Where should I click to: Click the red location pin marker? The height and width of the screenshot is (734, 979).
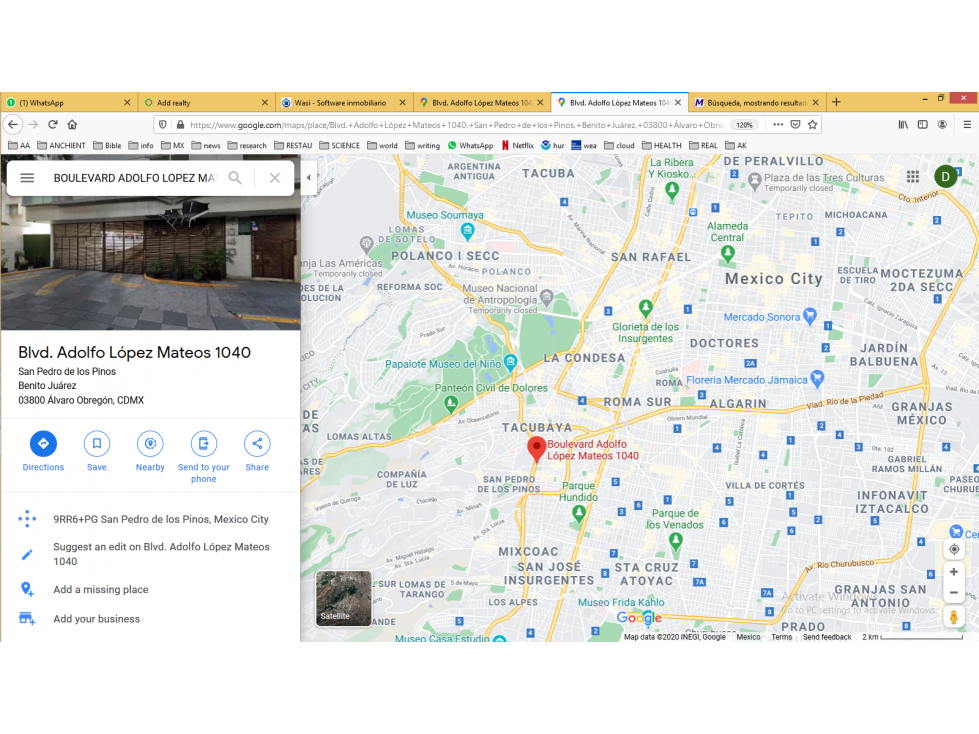click(x=536, y=449)
